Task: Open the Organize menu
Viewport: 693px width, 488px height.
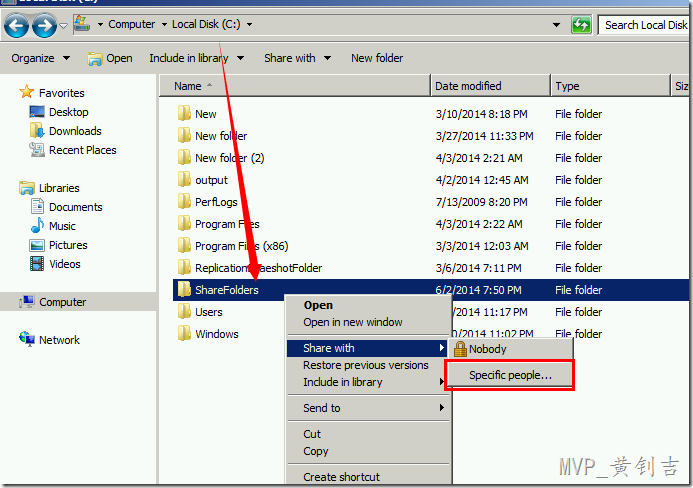Action: pos(40,58)
